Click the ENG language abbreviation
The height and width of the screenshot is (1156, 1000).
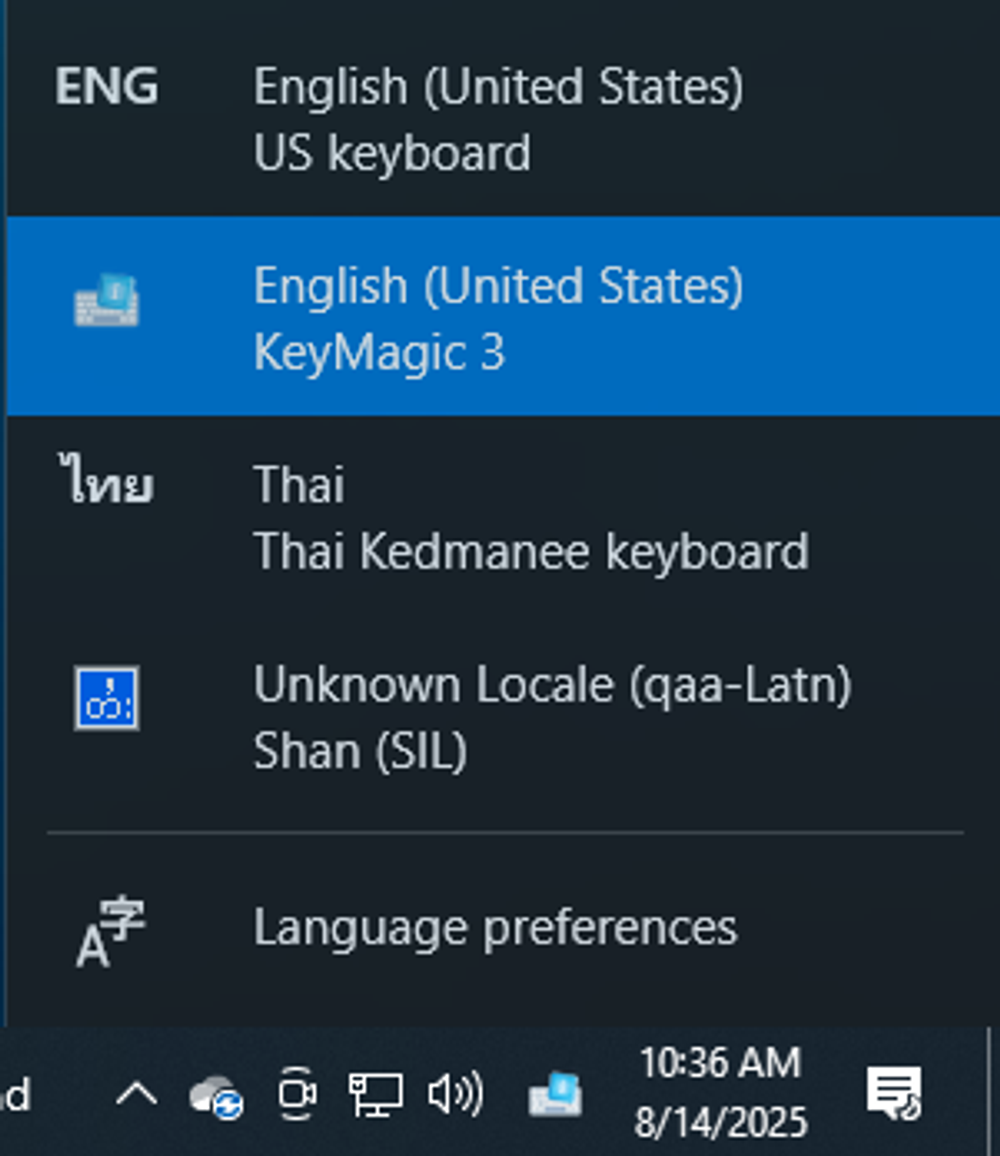(x=106, y=86)
